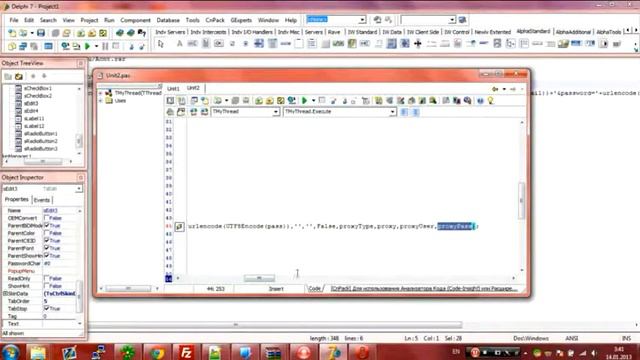
Task: Click the light bulb icon in editor toolbar
Action: coord(491,100)
